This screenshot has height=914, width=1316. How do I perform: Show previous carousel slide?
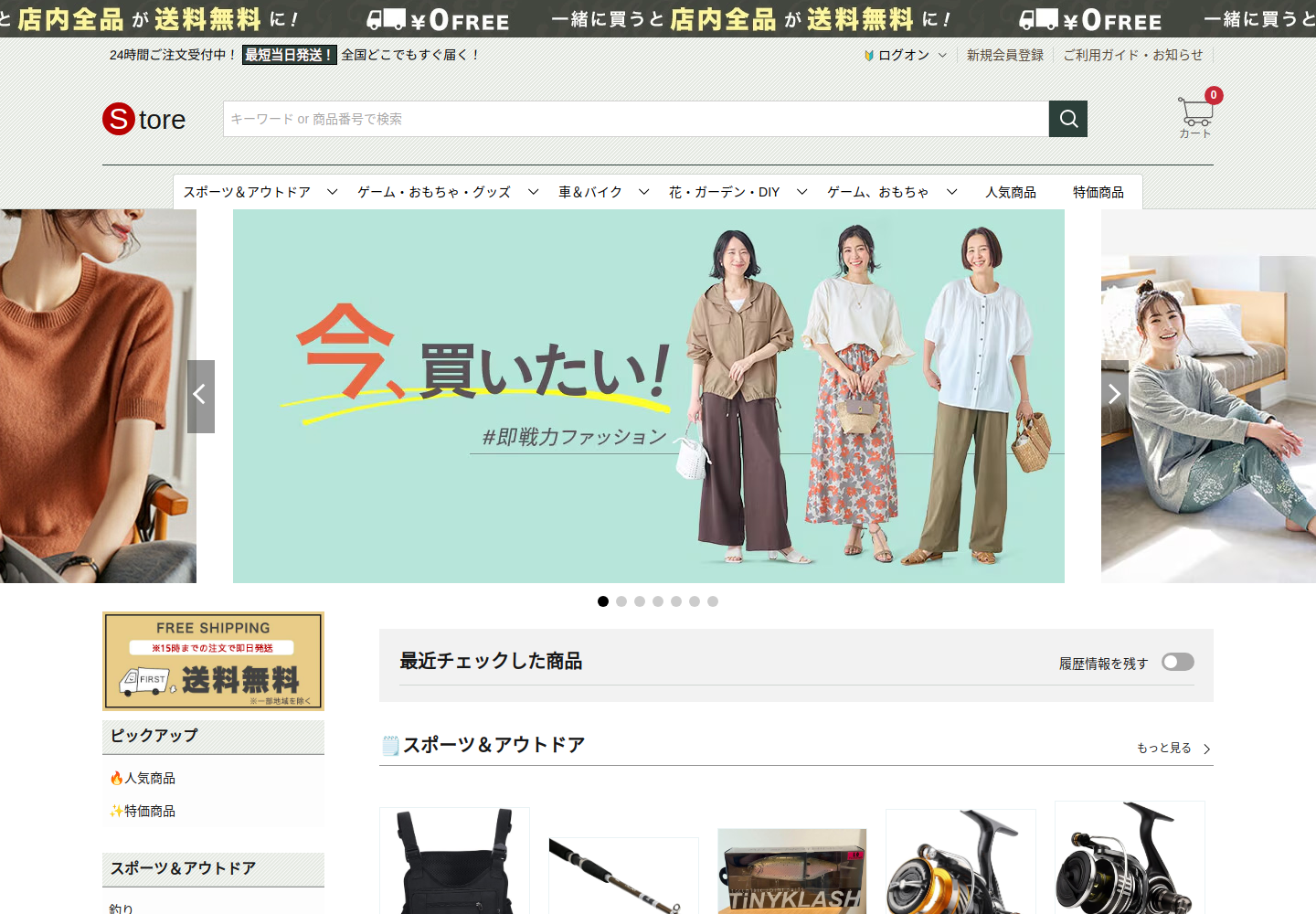(x=201, y=396)
